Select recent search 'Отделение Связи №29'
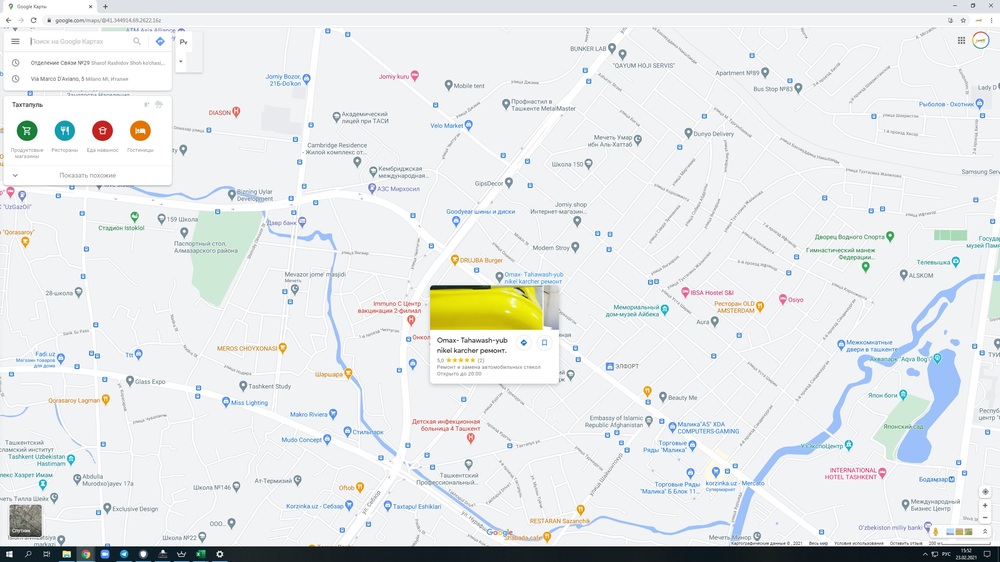The height and width of the screenshot is (562, 1000). pos(90,63)
